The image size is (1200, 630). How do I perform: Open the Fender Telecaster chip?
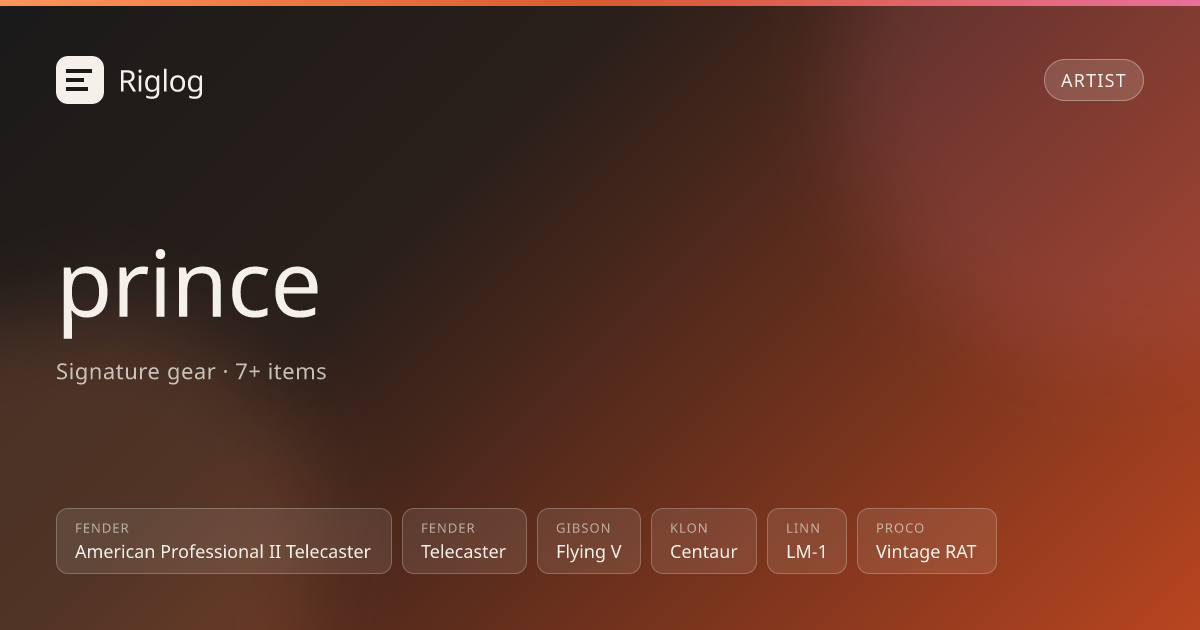[x=464, y=541]
